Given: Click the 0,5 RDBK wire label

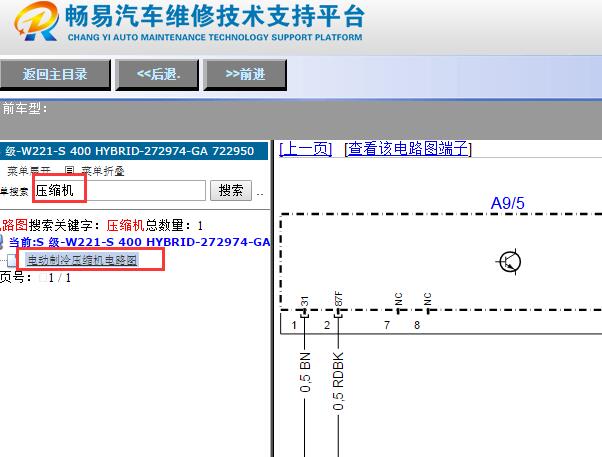Looking at the screenshot, I should click(338, 381).
